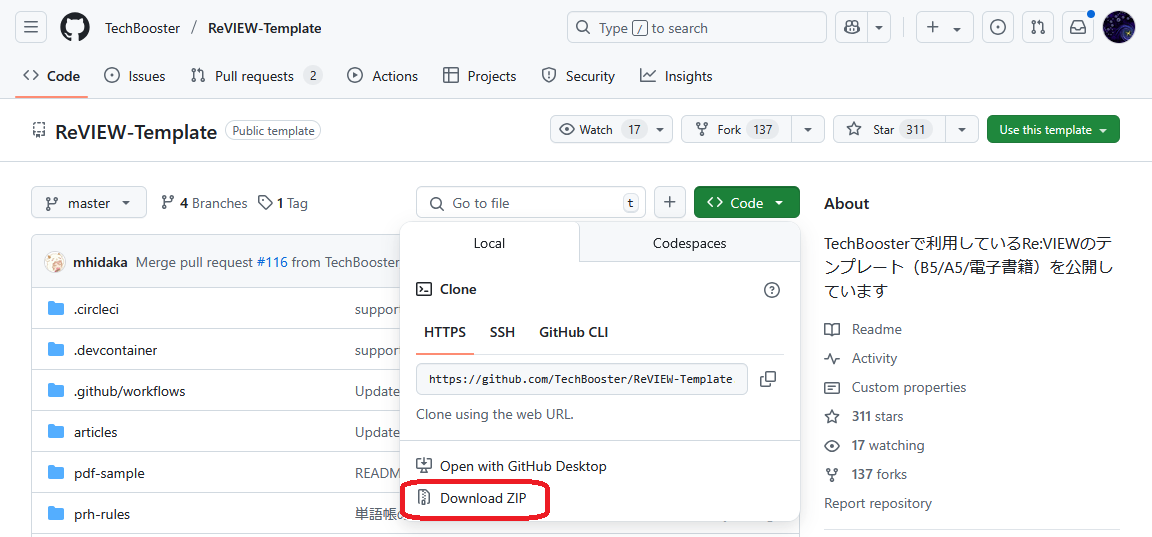Switch to the Pull requests tab
1152x537 pixels.
(256, 76)
